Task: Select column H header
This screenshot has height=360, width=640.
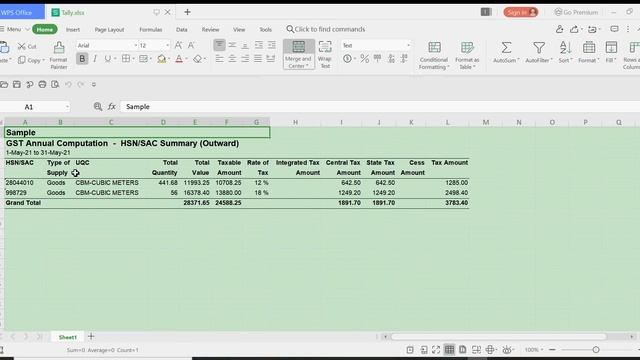Action: [295, 122]
